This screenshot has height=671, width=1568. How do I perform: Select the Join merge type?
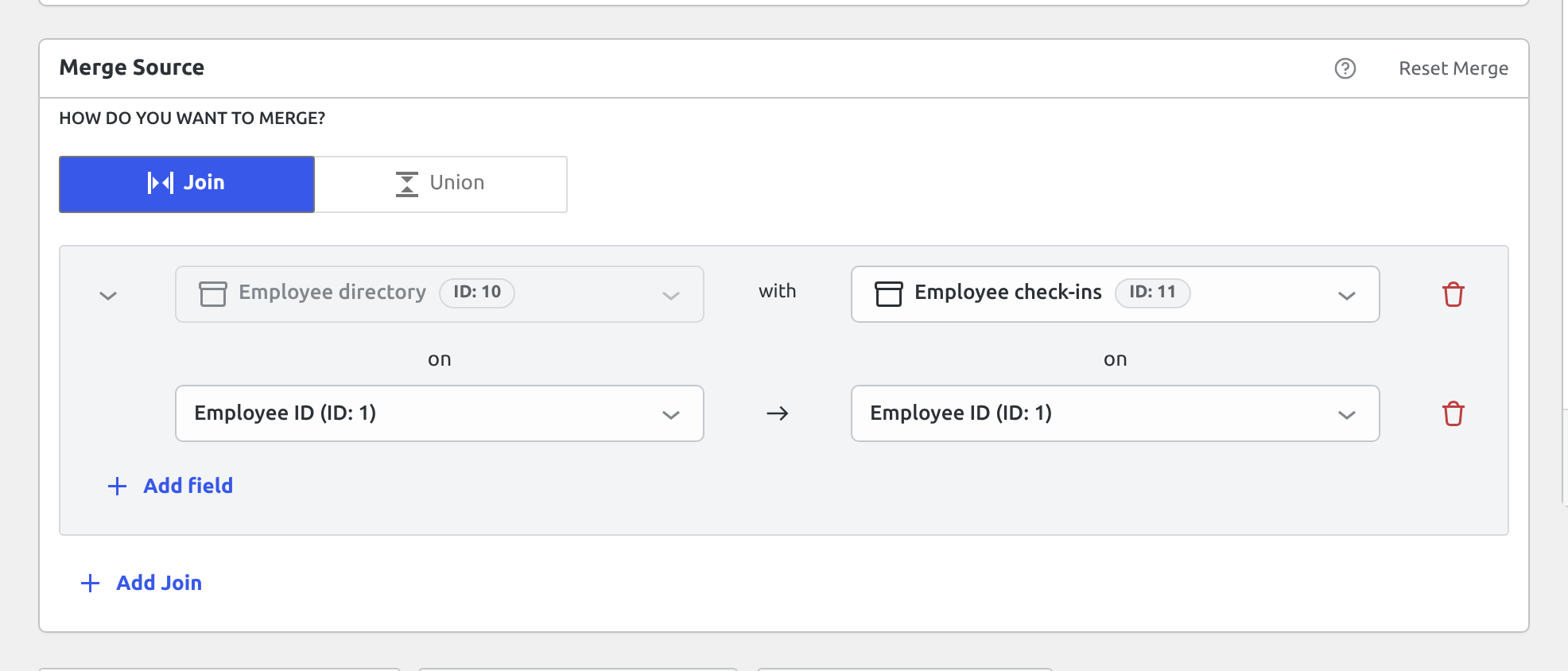click(x=187, y=184)
